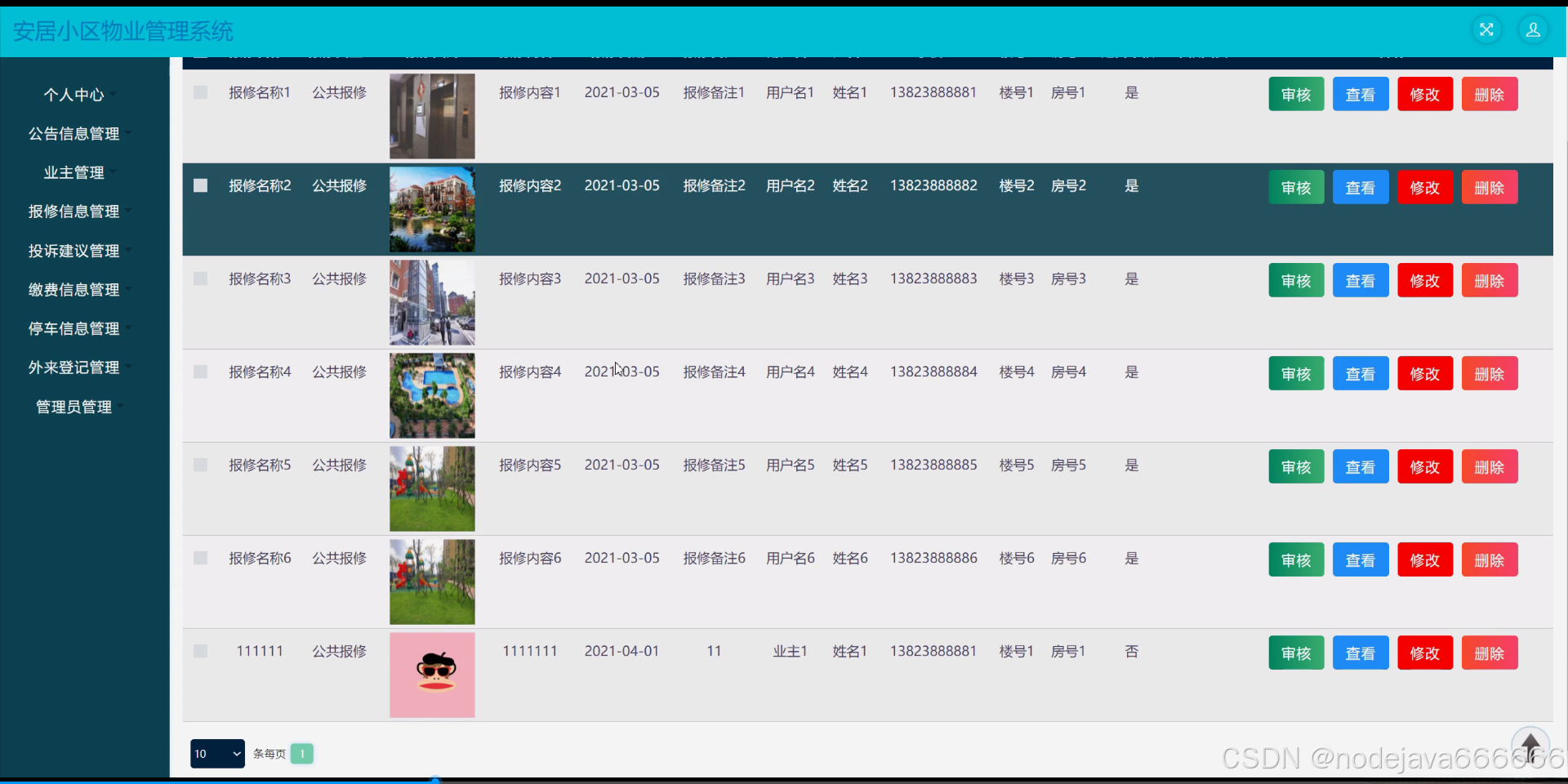Select phone number 13823888884 cell
Image resolution: width=1568 pixels, height=784 pixels.
point(933,372)
